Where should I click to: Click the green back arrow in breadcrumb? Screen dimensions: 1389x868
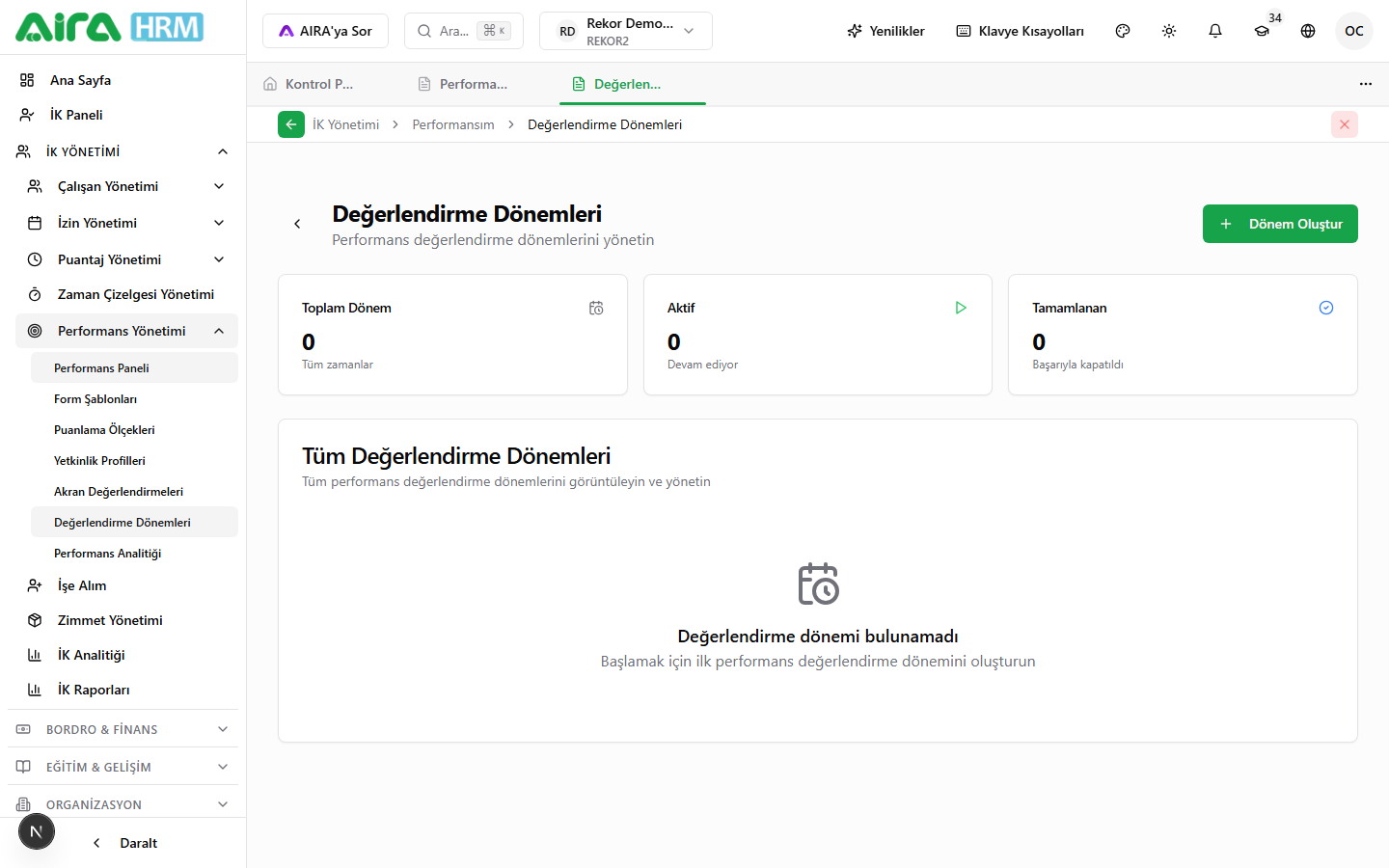click(x=291, y=124)
